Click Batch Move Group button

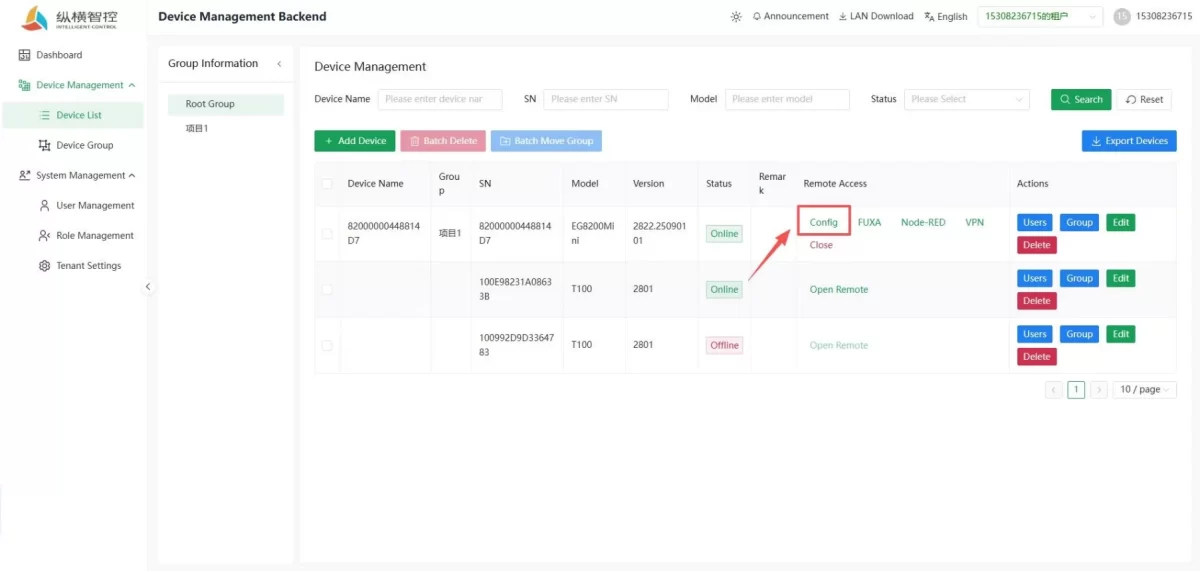point(546,141)
